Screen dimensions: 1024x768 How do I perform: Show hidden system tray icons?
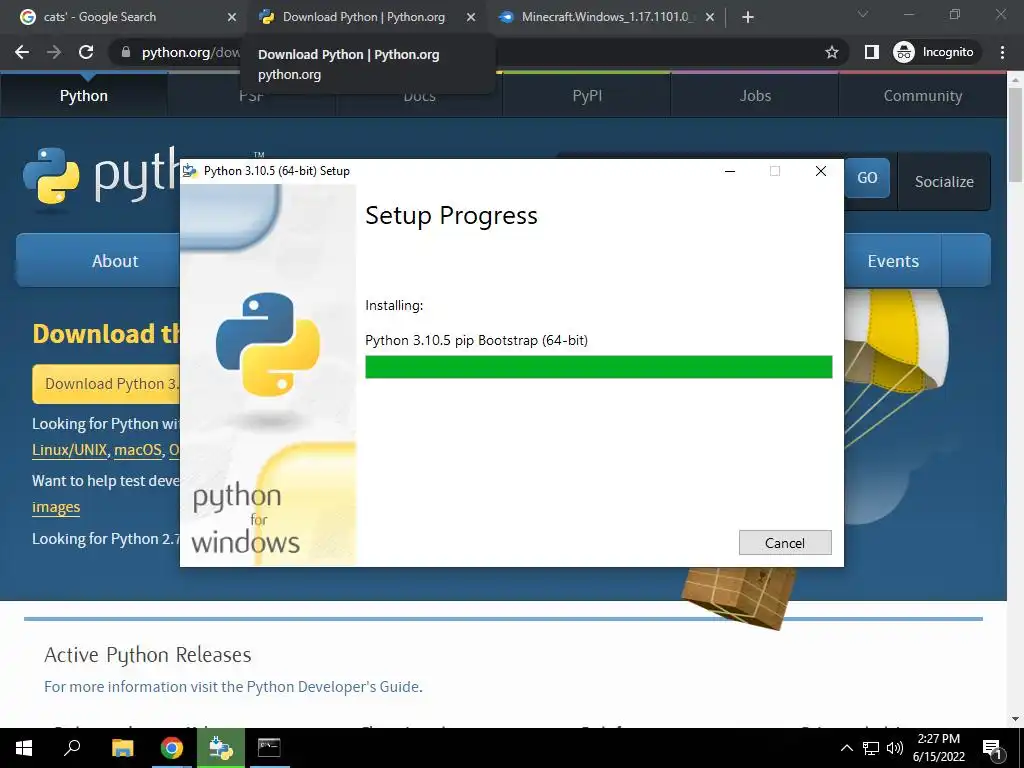coord(846,748)
